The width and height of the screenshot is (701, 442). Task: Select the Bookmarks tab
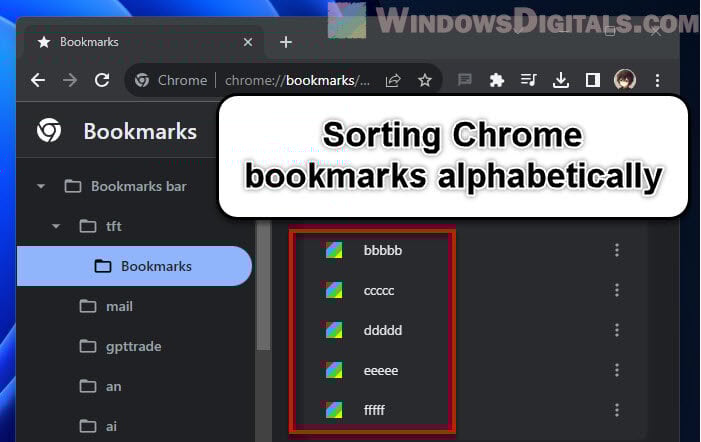coord(143,42)
